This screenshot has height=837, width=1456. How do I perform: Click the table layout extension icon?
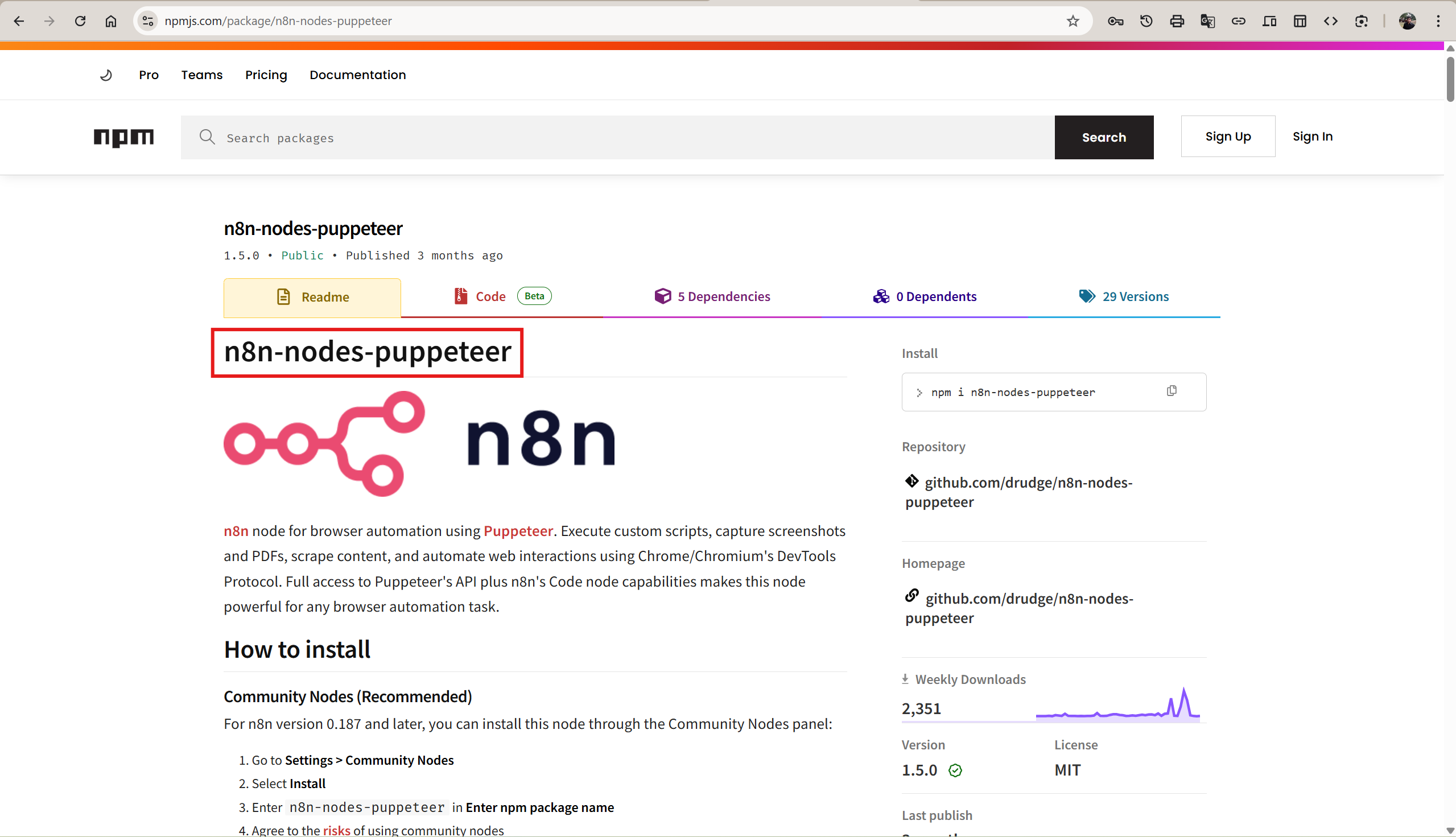click(x=1300, y=21)
